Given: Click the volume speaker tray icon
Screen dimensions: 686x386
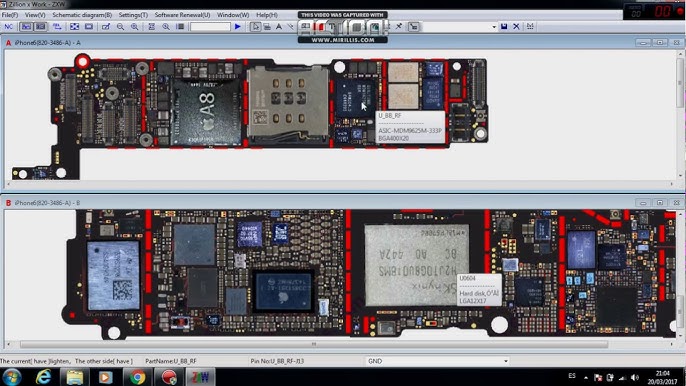Looking at the screenshot, I should click(x=635, y=377).
